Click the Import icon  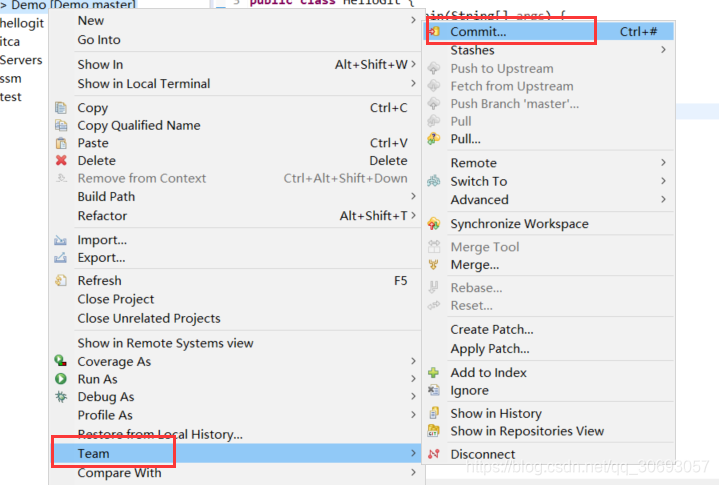61,240
